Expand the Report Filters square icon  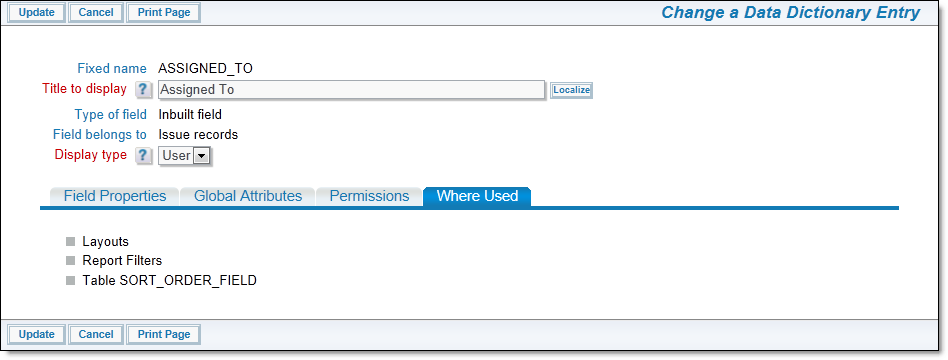click(x=70, y=261)
